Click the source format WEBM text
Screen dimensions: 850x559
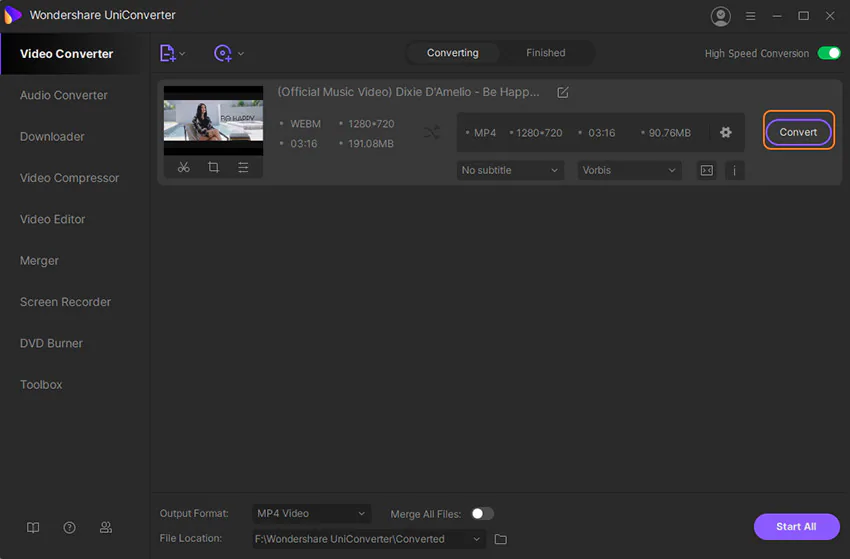305,124
